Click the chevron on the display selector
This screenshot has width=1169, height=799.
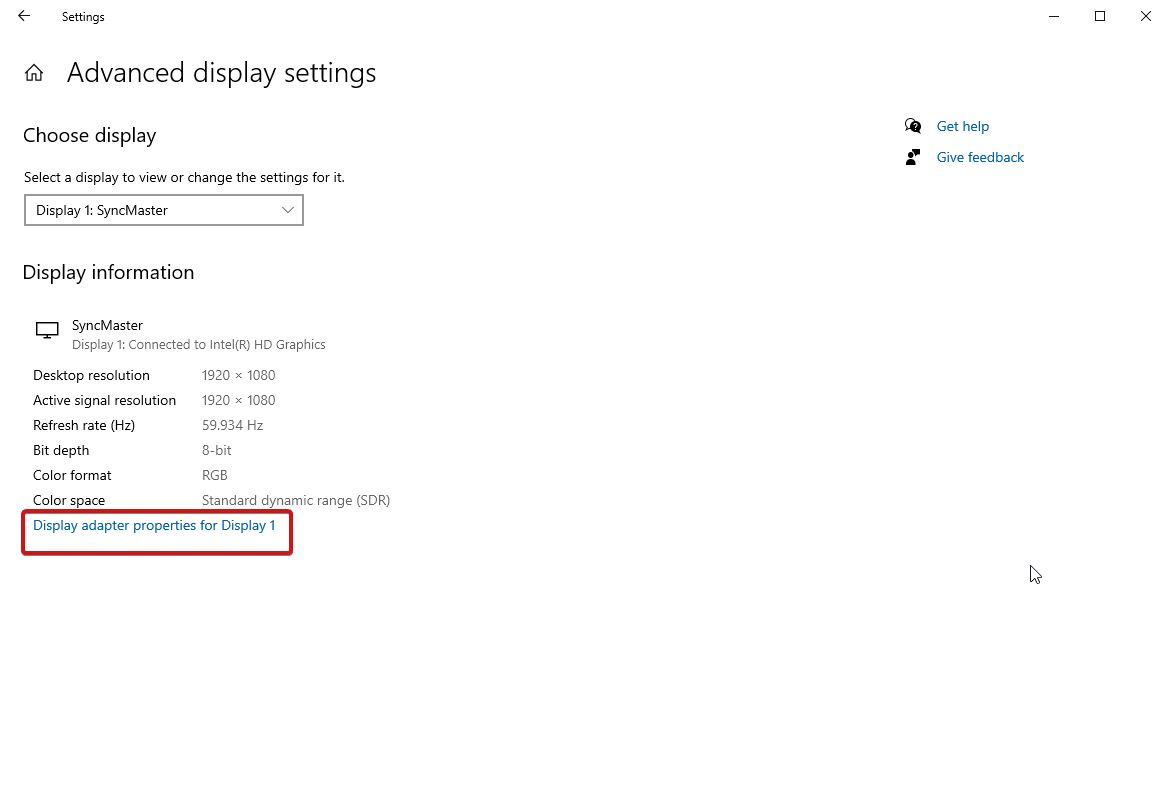click(x=288, y=210)
